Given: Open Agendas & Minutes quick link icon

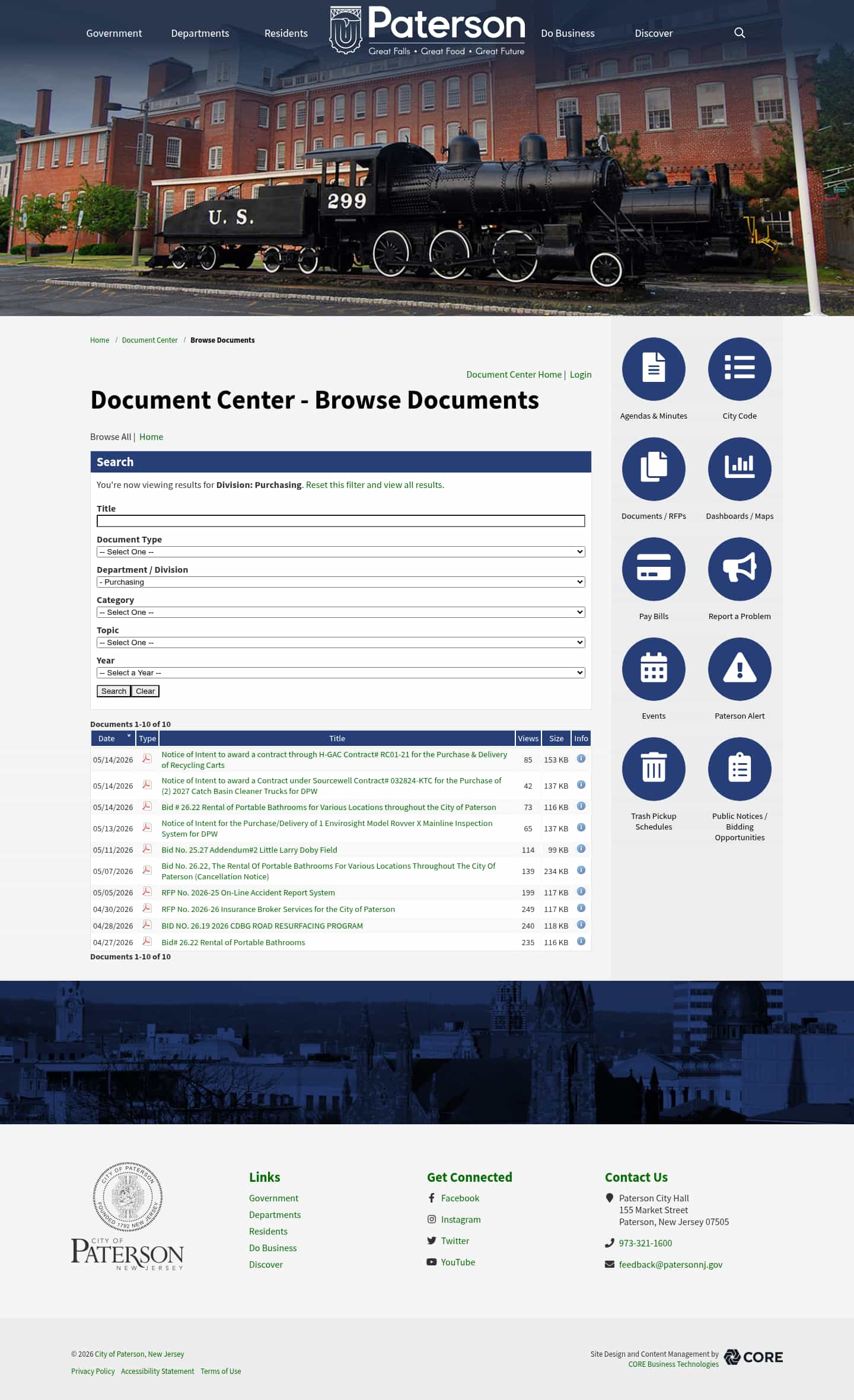Looking at the screenshot, I should 654,369.
